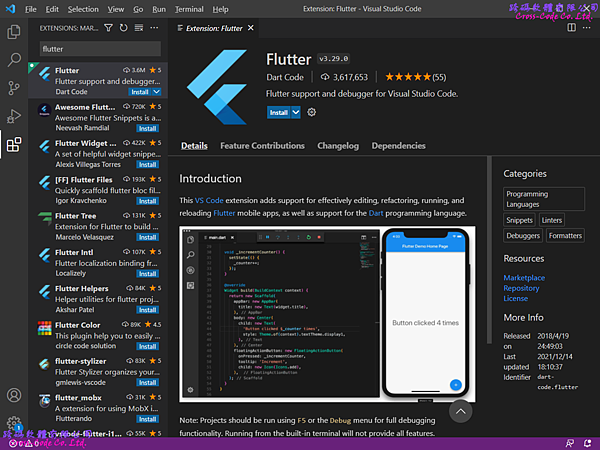Open editor more actions ellipsis
Viewport: 600px width, 450px height.
[x=587, y=28]
